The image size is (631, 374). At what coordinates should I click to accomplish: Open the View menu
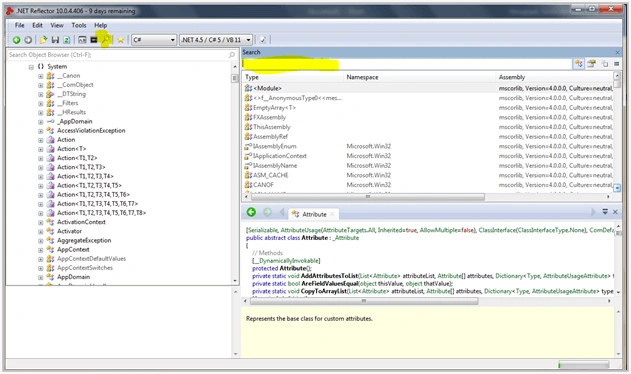[57, 25]
